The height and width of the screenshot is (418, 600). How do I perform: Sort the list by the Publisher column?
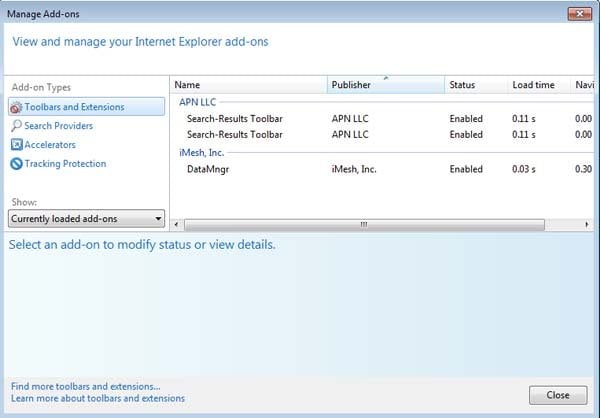point(386,85)
